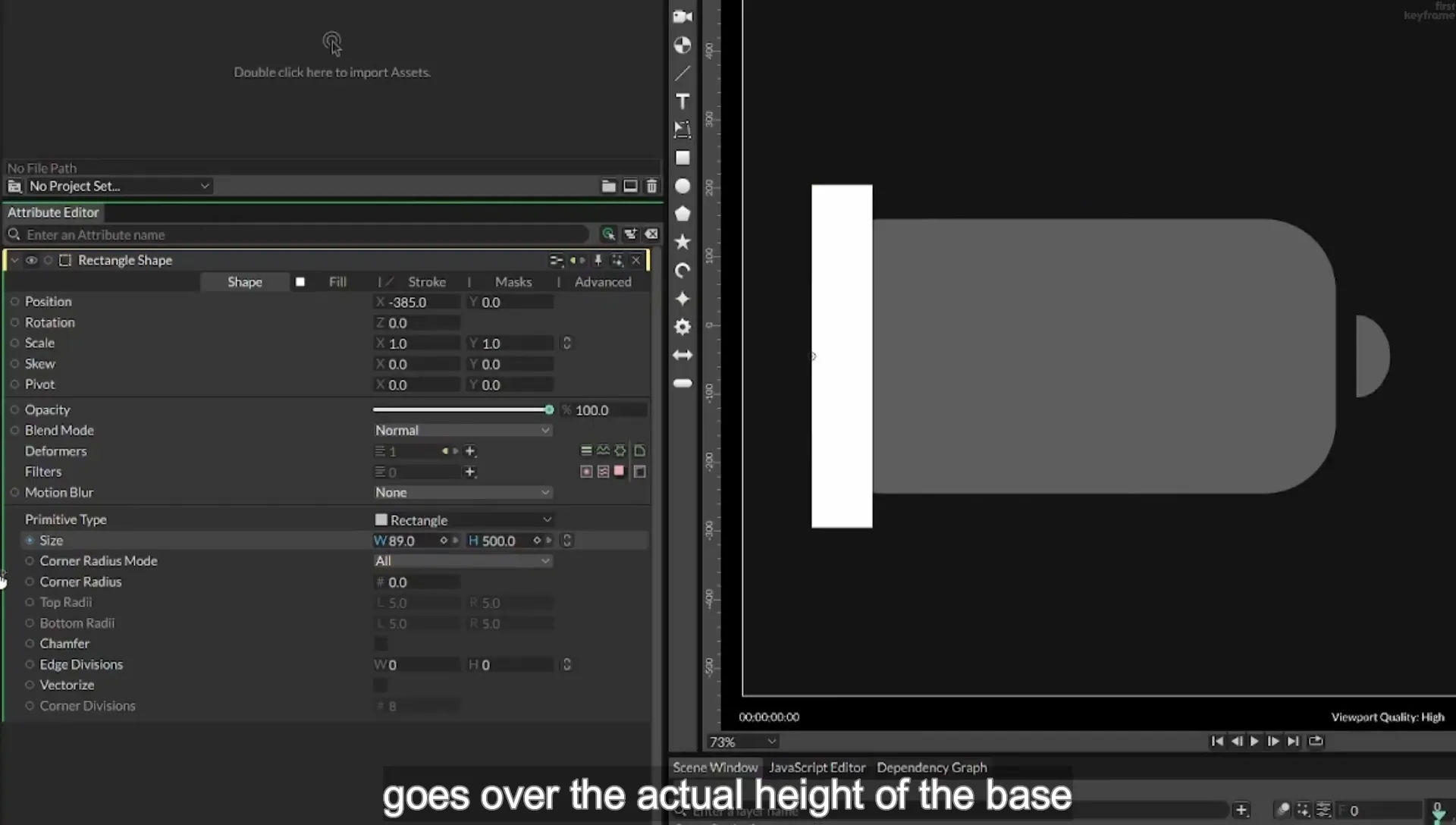The width and height of the screenshot is (1456, 825).
Task: Open the Primitive Type dropdown
Action: click(463, 519)
